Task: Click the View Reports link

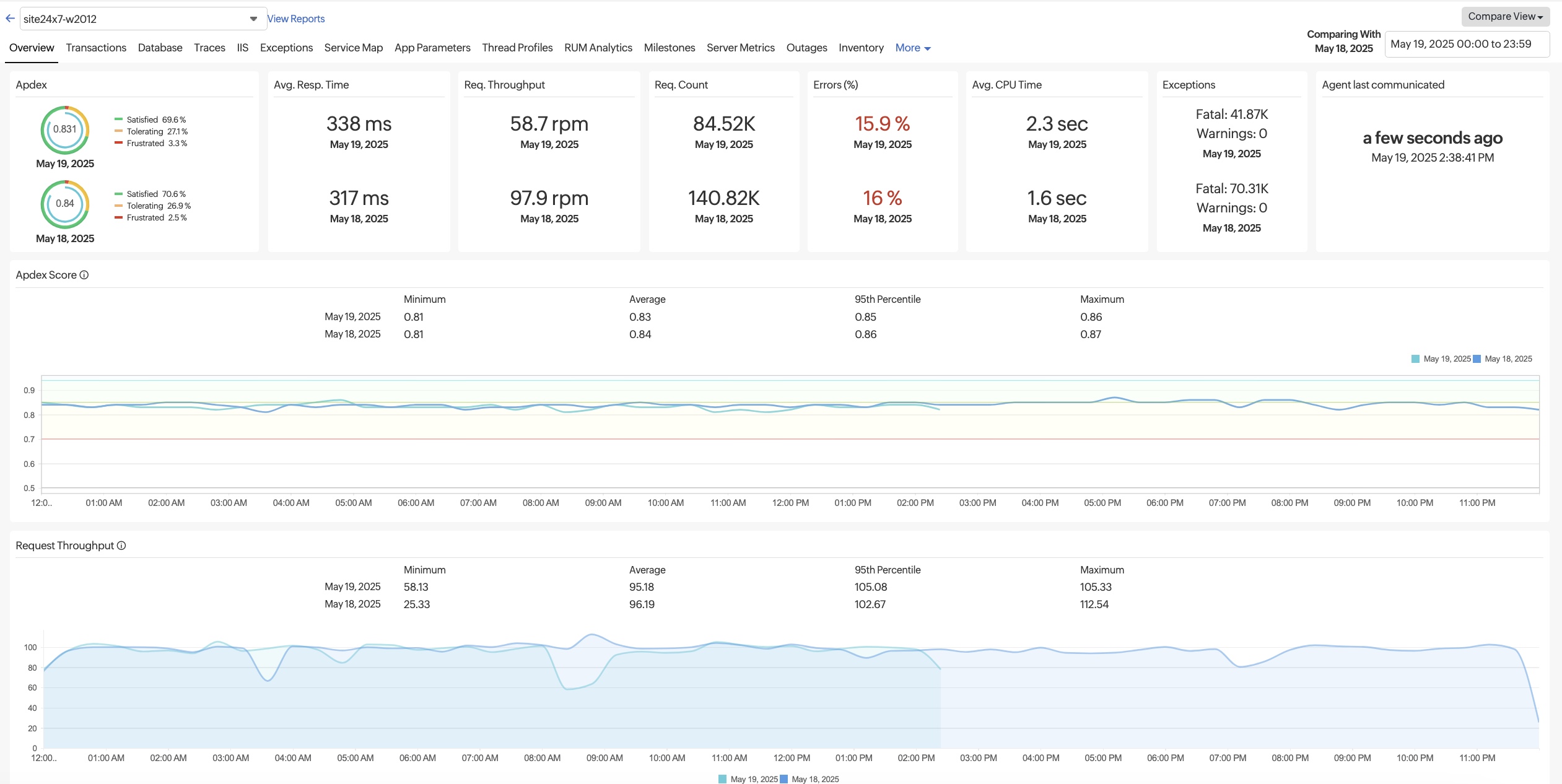Action: (295, 18)
